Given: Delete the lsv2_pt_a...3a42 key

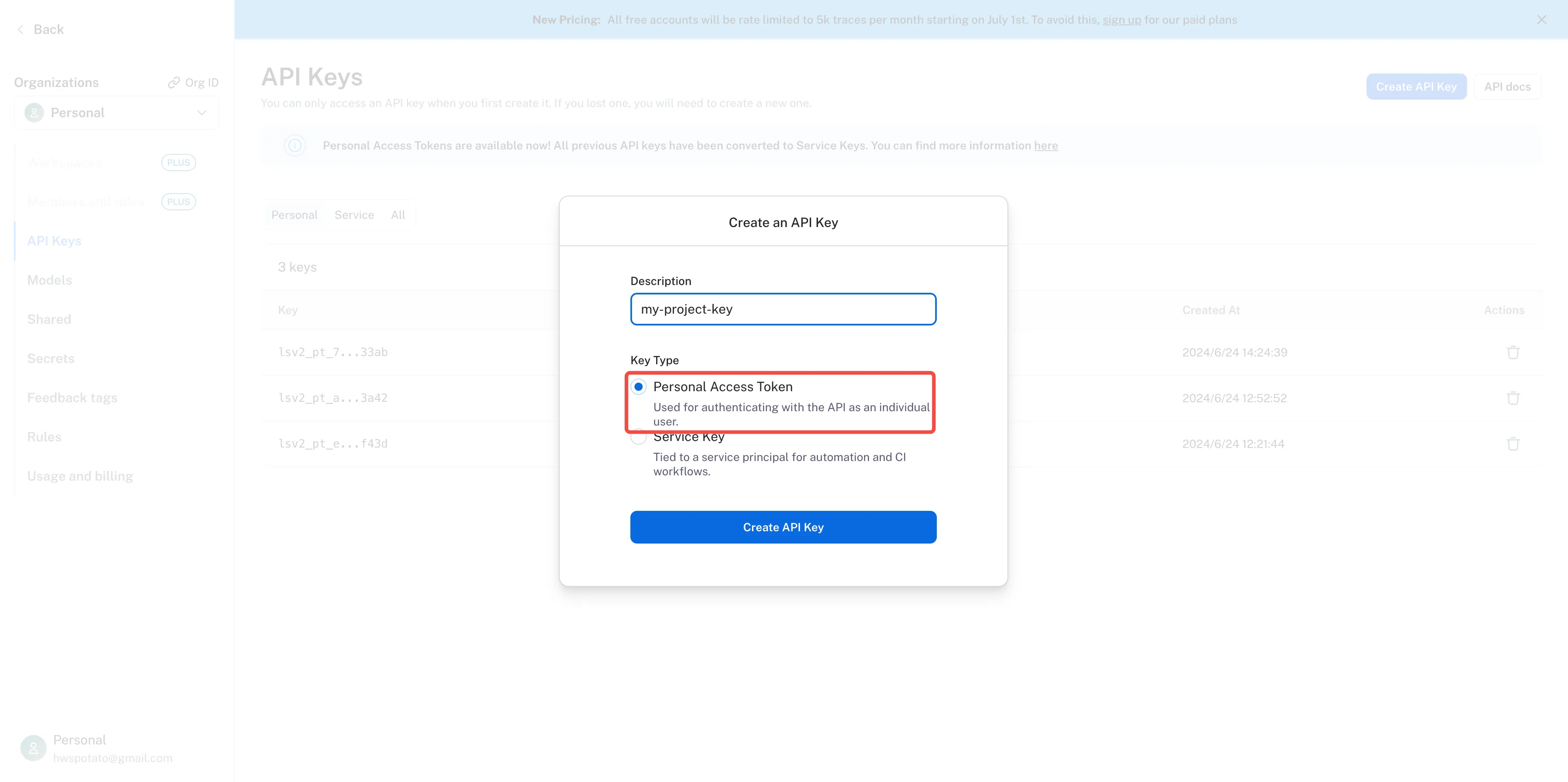Looking at the screenshot, I should click(1512, 398).
